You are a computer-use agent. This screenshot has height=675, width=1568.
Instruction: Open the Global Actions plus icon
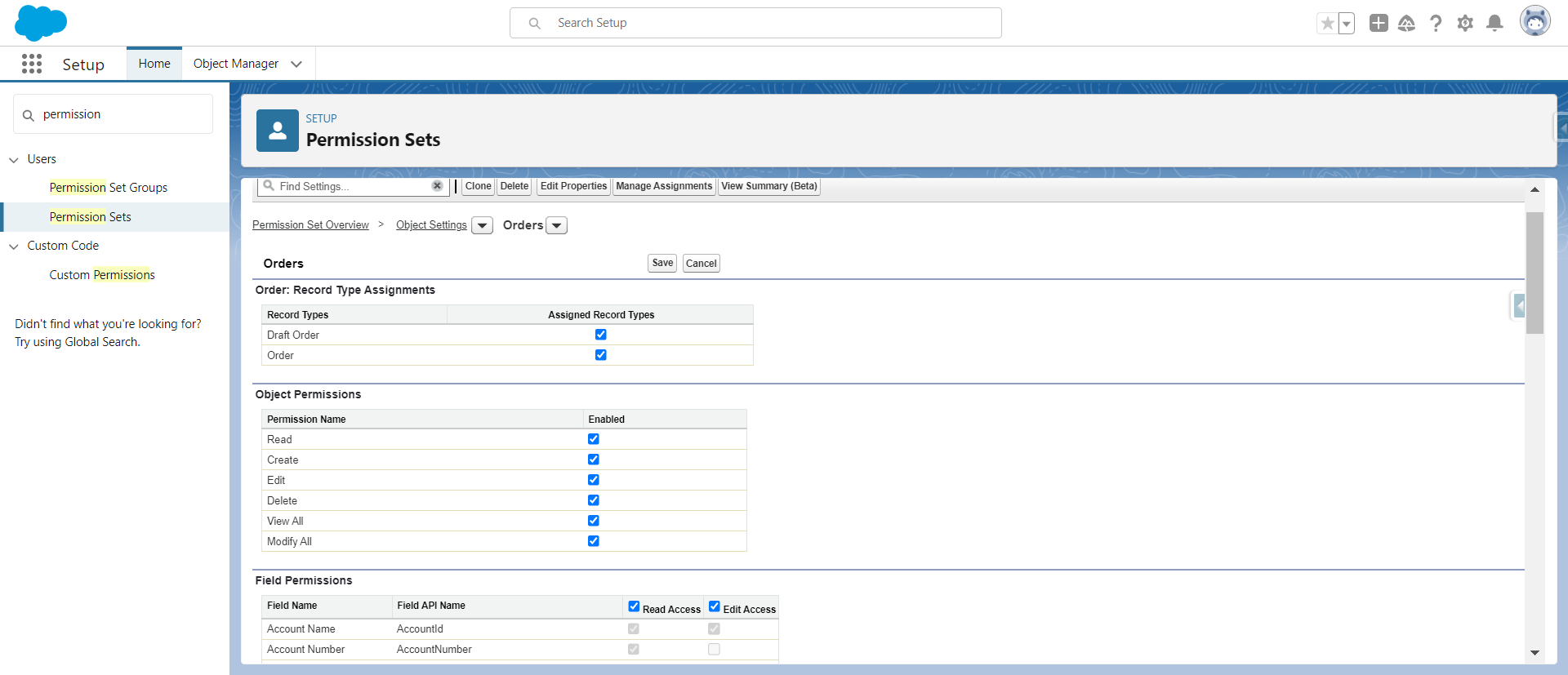click(x=1379, y=23)
